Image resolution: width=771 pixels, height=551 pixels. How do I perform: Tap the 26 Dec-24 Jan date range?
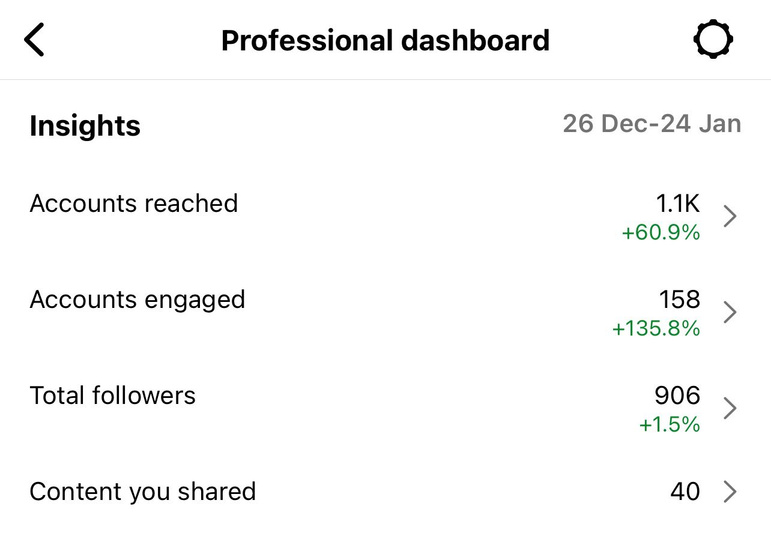(652, 124)
